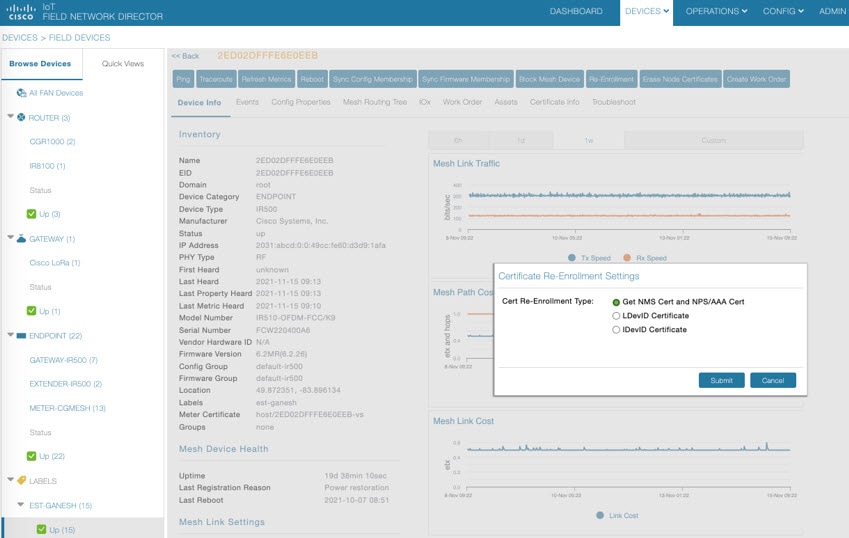Click the Traceroute button
Screen dimensions: 849x538
point(216,79)
